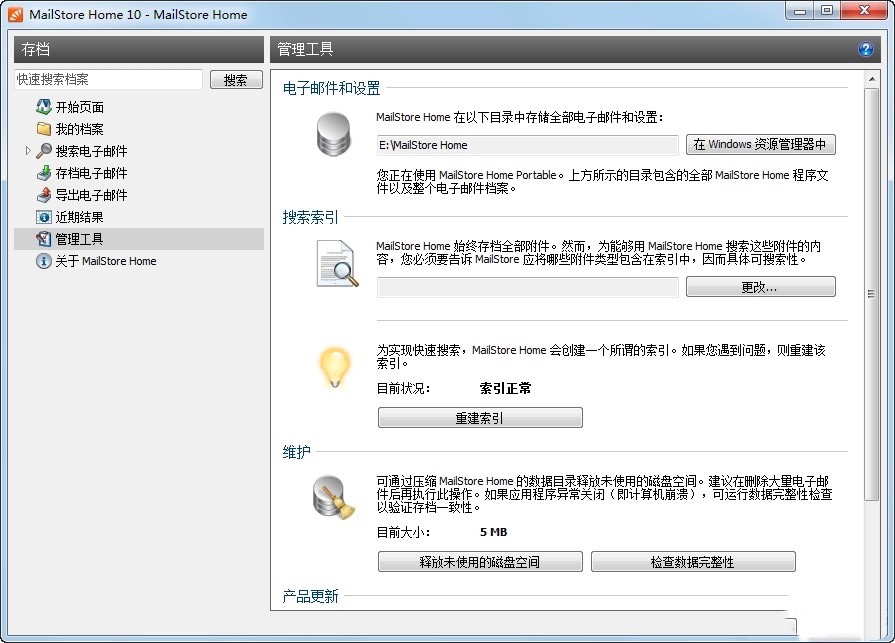Open the help question mark icon
Viewport: 895px width, 643px height.
pyautogui.click(x=866, y=48)
